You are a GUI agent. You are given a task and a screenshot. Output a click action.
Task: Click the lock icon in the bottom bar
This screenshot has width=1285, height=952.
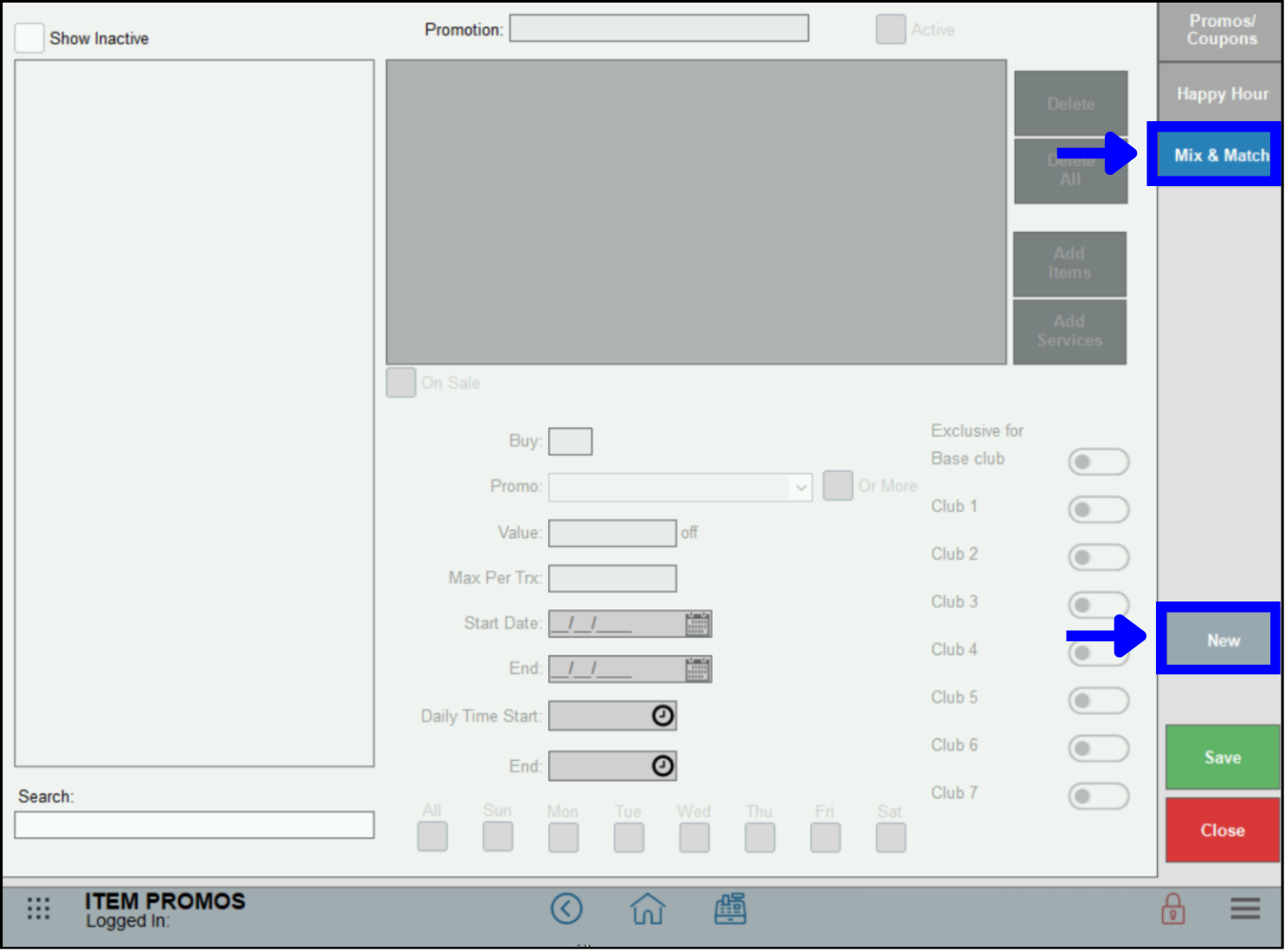point(1173,909)
